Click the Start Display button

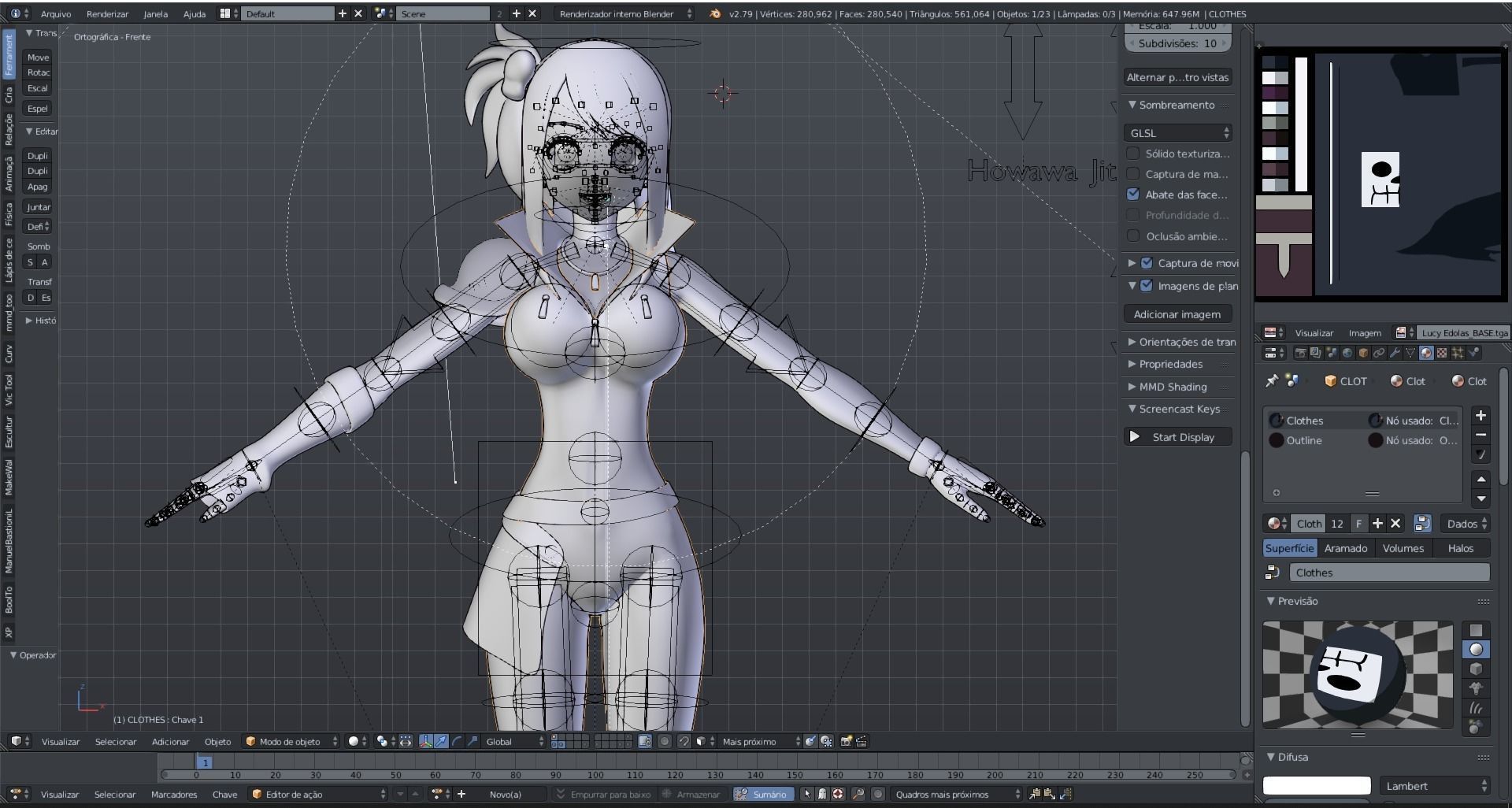[1178, 437]
